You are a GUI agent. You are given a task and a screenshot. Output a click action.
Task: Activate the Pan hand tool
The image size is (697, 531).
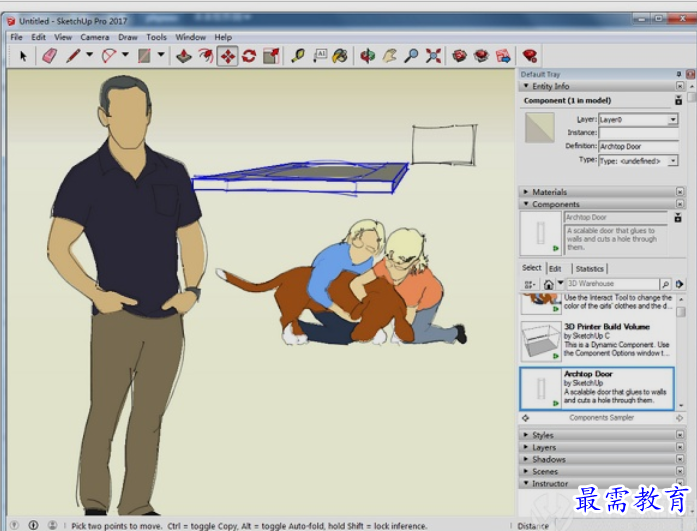tap(390, 56)
